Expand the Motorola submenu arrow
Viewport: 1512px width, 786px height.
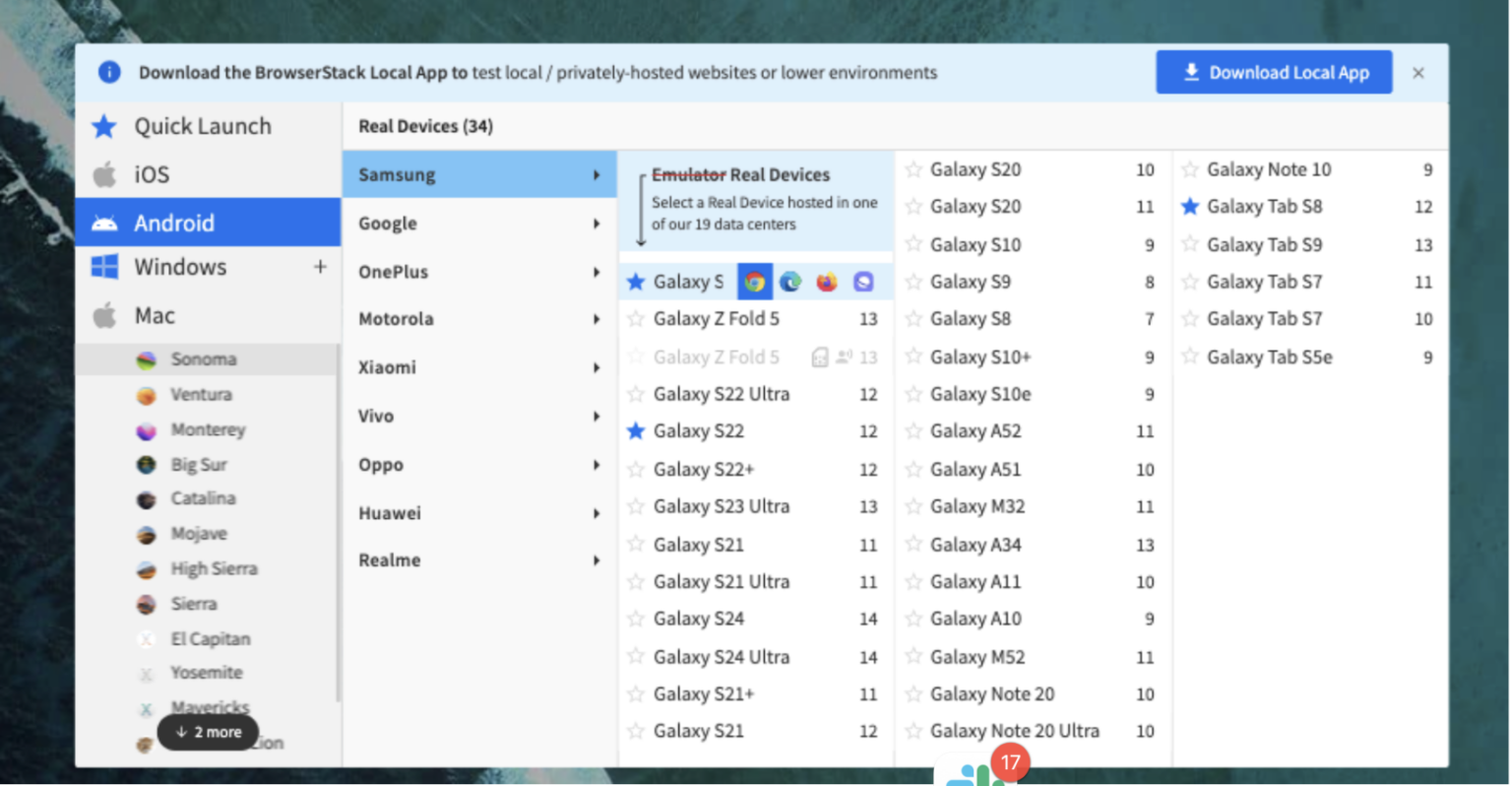click(x=597, y=319)
